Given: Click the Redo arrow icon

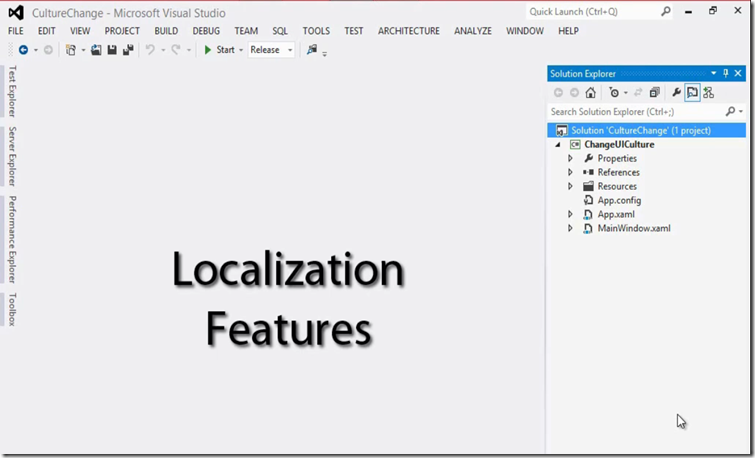Looking at the screenshot, I should (x=176, y=50).
